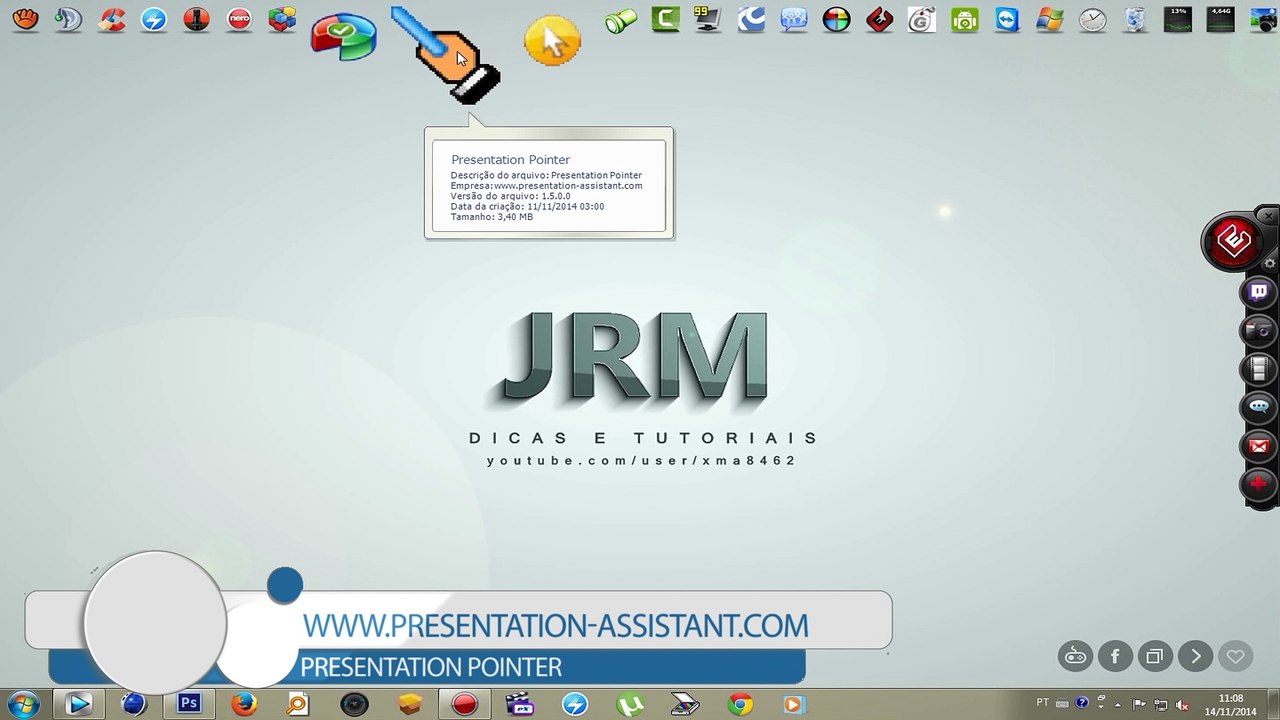Launch Camtasia from the top dock
The width and height of the screenshot is (1280, 720).
point(665,19)
